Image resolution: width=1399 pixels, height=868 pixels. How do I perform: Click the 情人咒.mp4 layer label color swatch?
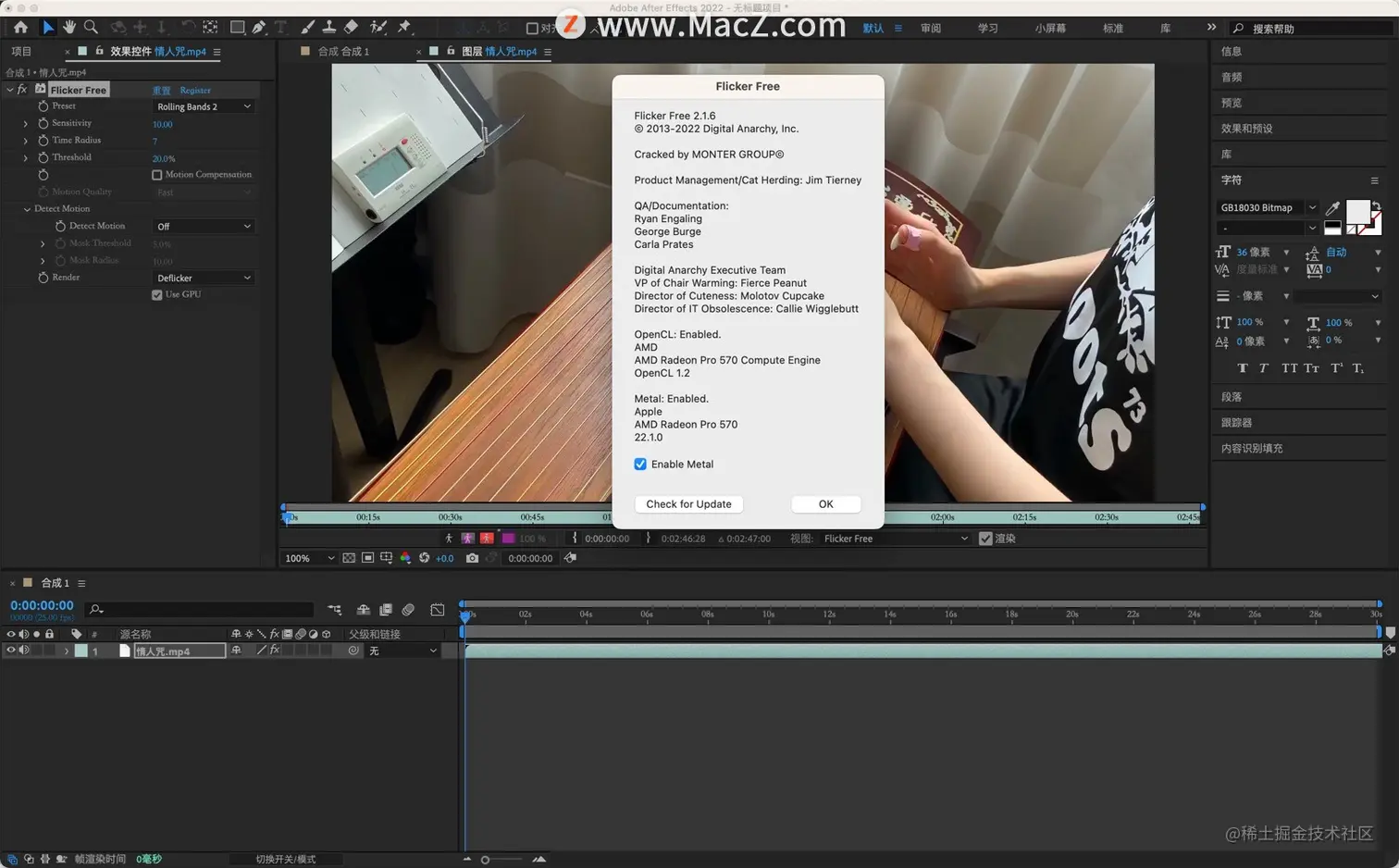[81, 651]
